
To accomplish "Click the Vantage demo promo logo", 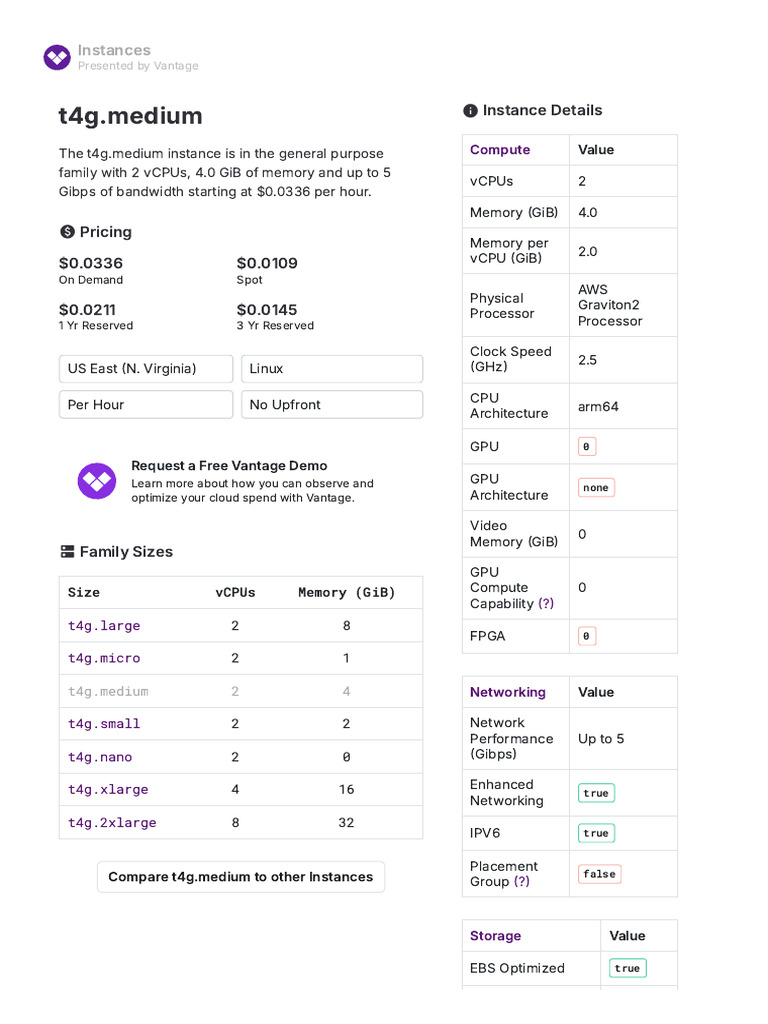I will point(97,481).
